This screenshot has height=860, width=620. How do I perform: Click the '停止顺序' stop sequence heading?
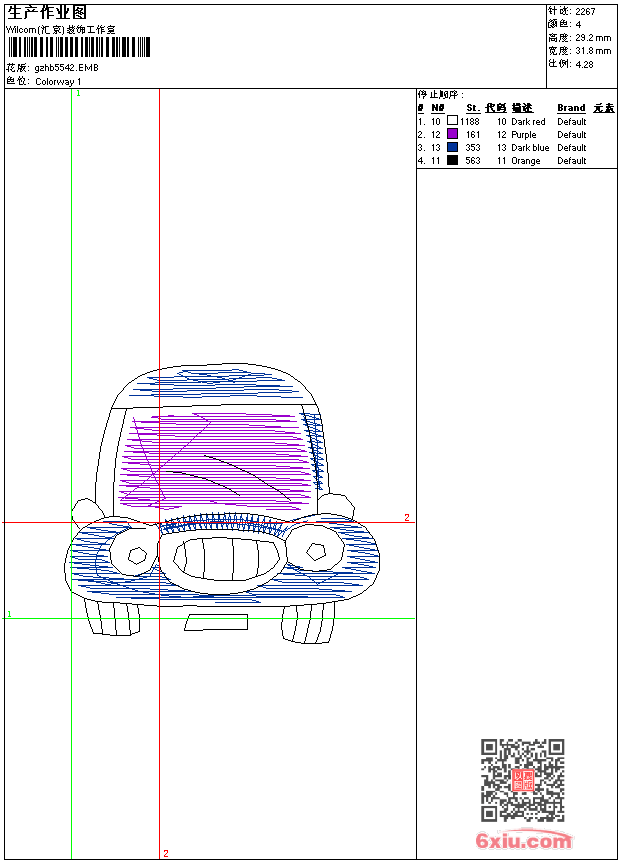pos(441,95)
